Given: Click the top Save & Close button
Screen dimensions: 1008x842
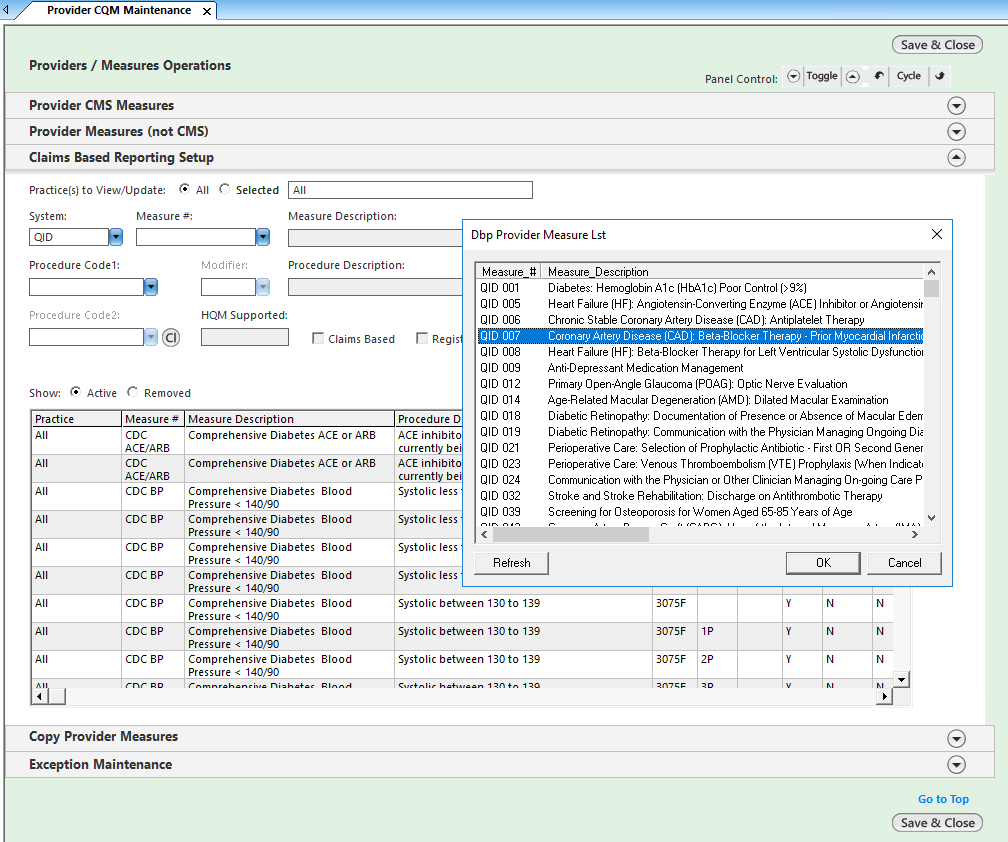Looking at the screenshot, I should coord(937,45).
